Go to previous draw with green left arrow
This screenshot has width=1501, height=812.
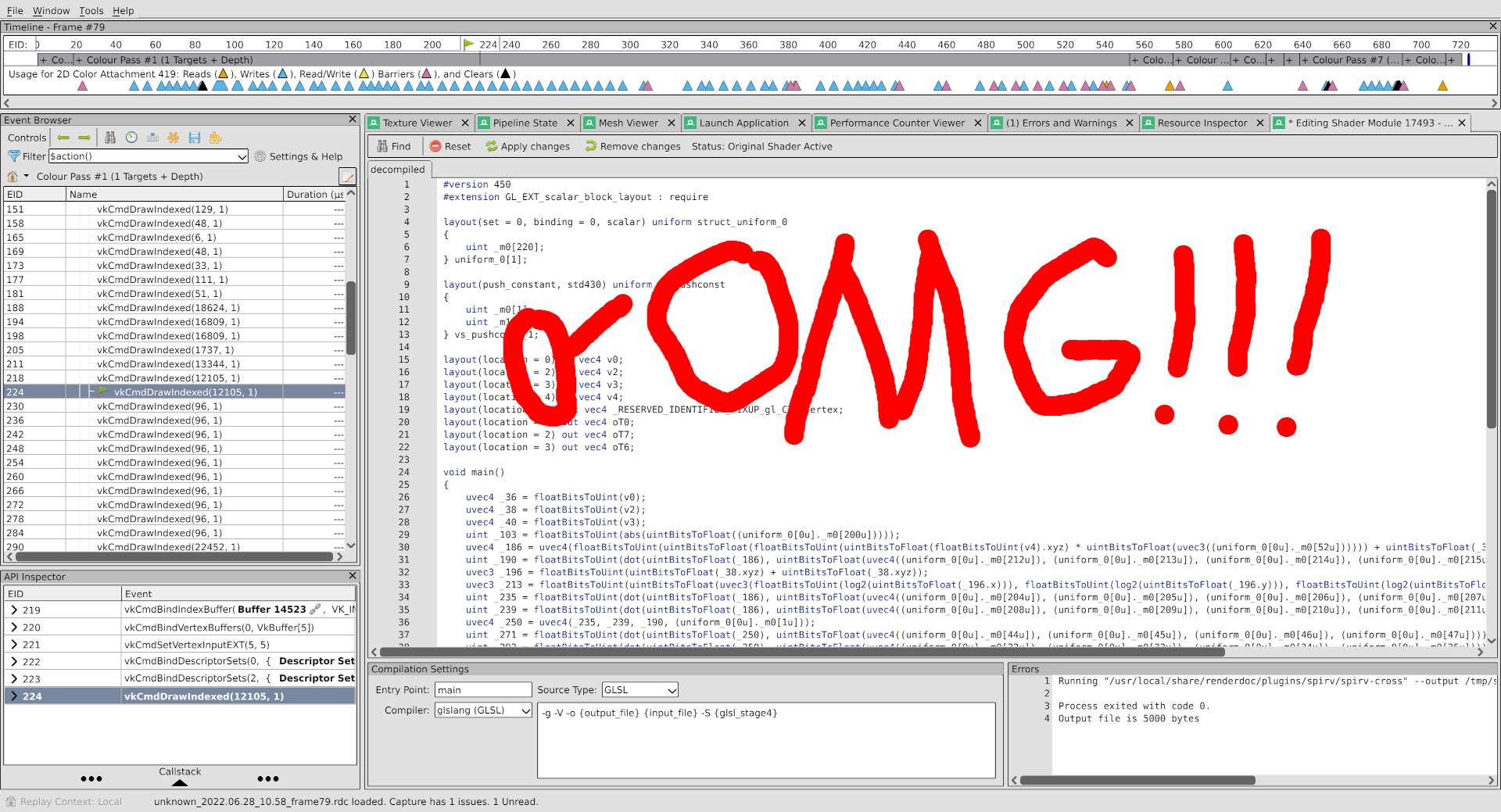[63, 138]
